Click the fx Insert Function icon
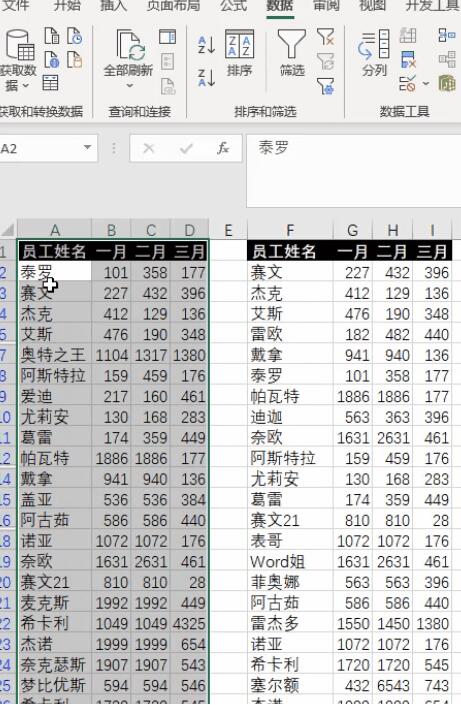461x705 pixels. (x=223, y=148)
